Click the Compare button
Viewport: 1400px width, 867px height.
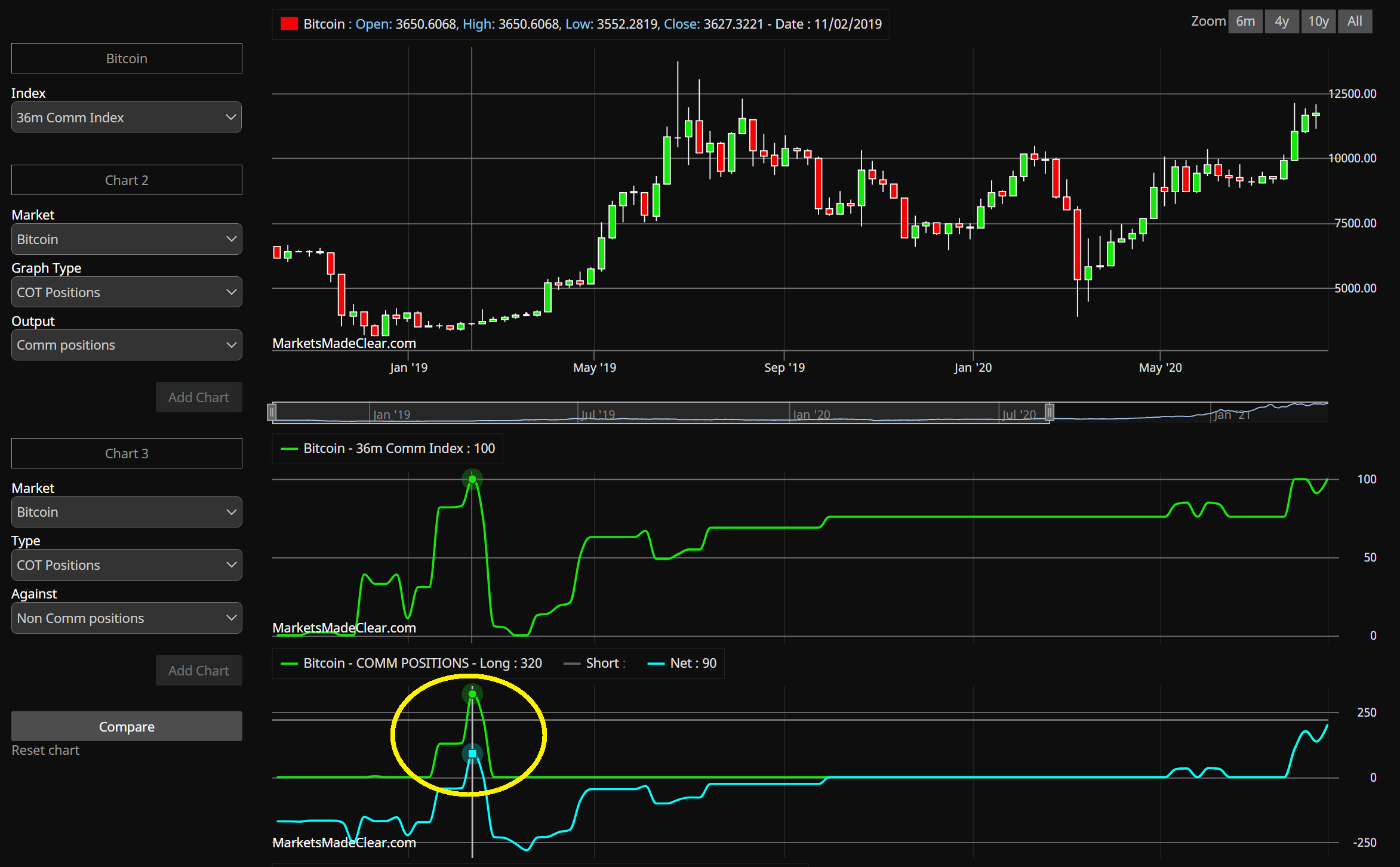127,726
